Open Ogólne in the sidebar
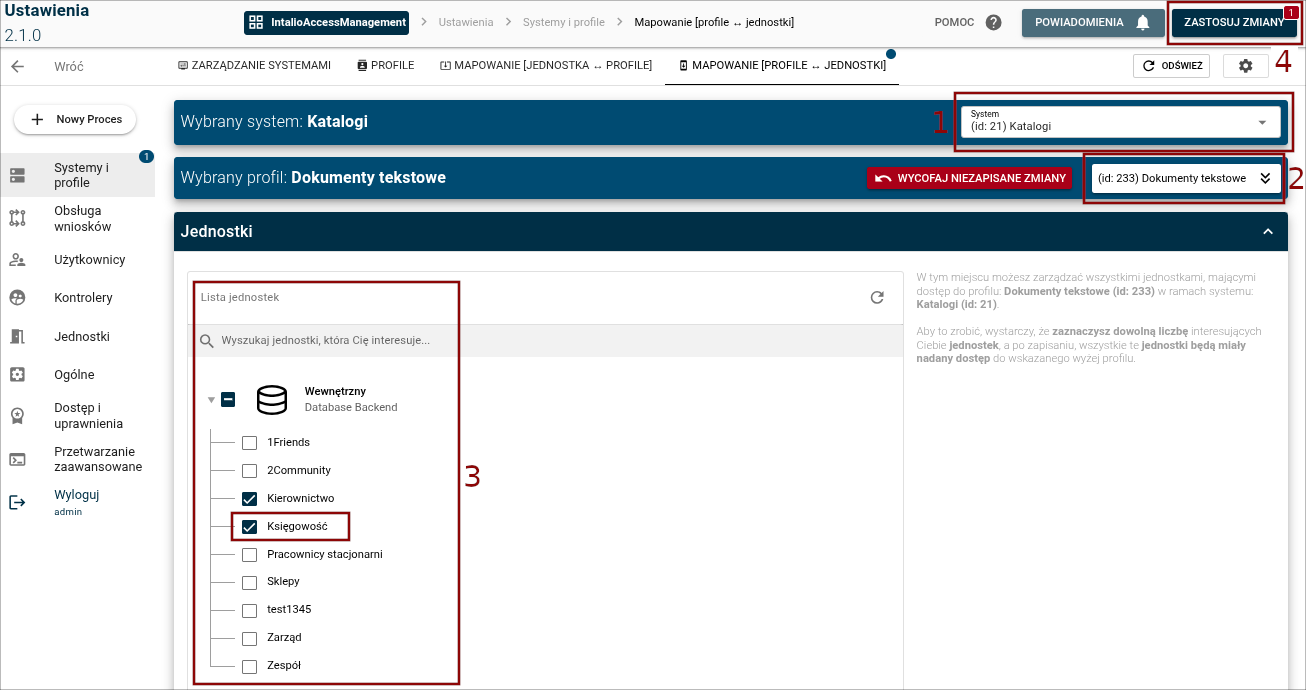1306x690 pixels. click(78, 375)
